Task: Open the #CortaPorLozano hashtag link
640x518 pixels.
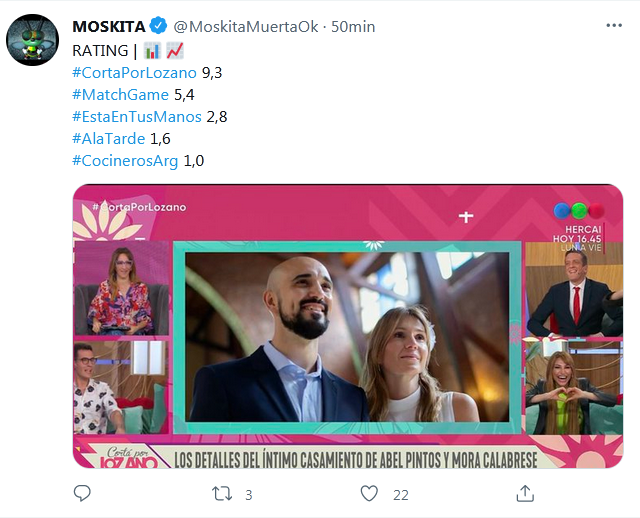Action: point(134,73)
